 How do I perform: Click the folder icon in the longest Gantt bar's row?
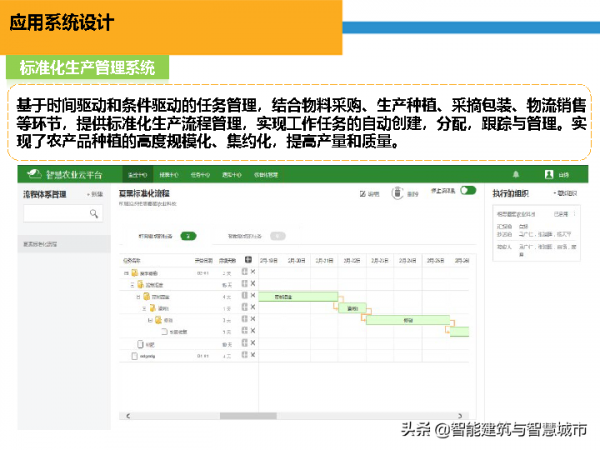click(158, 320)
